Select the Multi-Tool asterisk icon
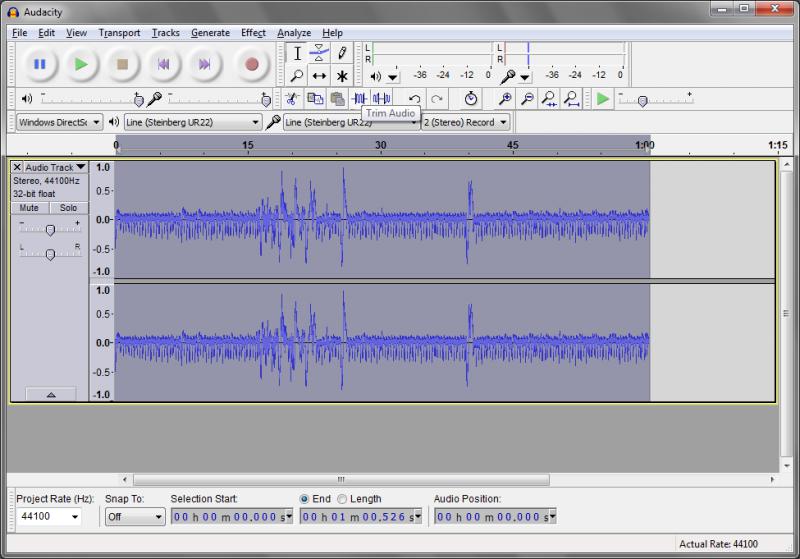The width and height of the screenshot is (800, 559). (x=342, y=76)
